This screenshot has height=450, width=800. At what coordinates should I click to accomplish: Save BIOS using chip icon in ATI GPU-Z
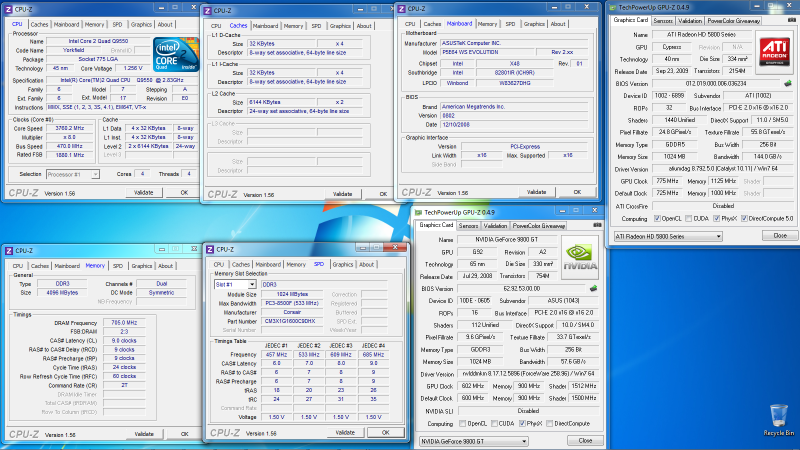click(788, 83)
